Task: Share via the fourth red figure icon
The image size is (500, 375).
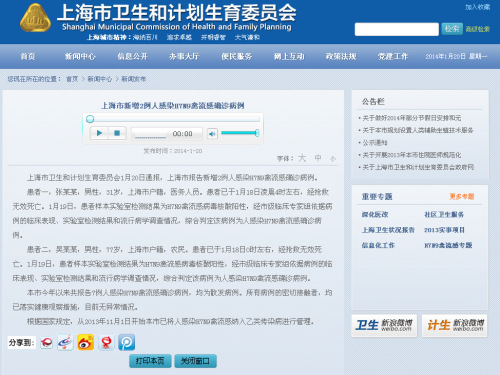Action: click(106, 342)
